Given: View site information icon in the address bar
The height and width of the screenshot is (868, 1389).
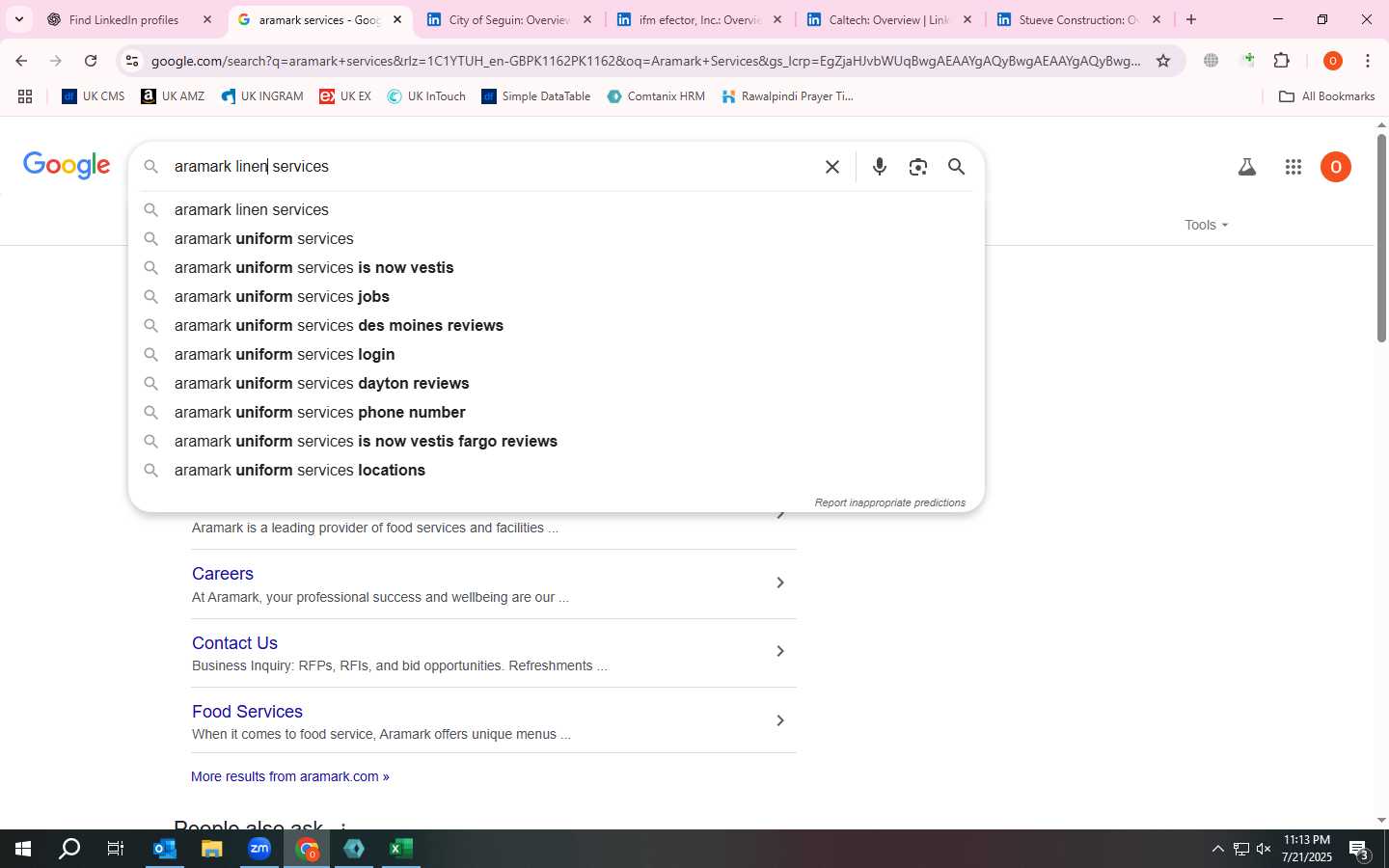Looking at the screenshot, I should coord(132,61).
